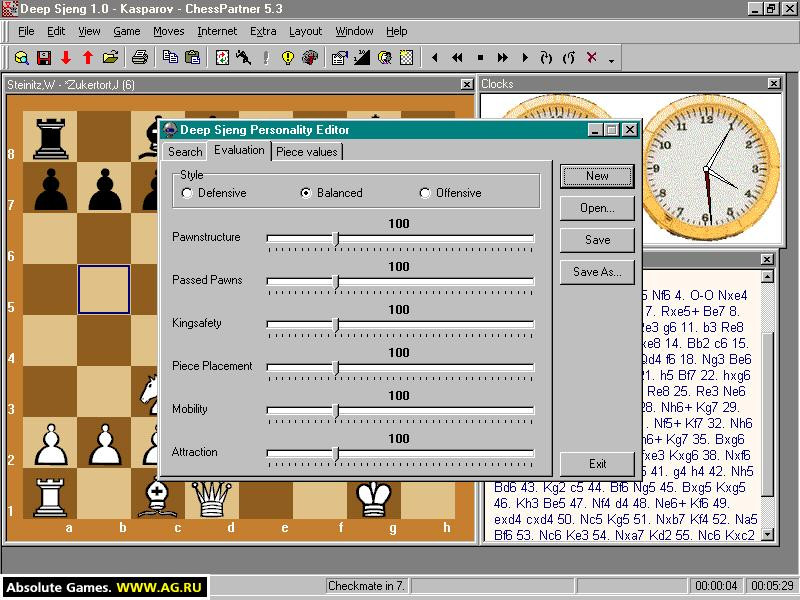This screenshot has height=600, width=800.
Task: Select the Offensive style radio button
Action: pyautogui.click(x=424, y=193)
